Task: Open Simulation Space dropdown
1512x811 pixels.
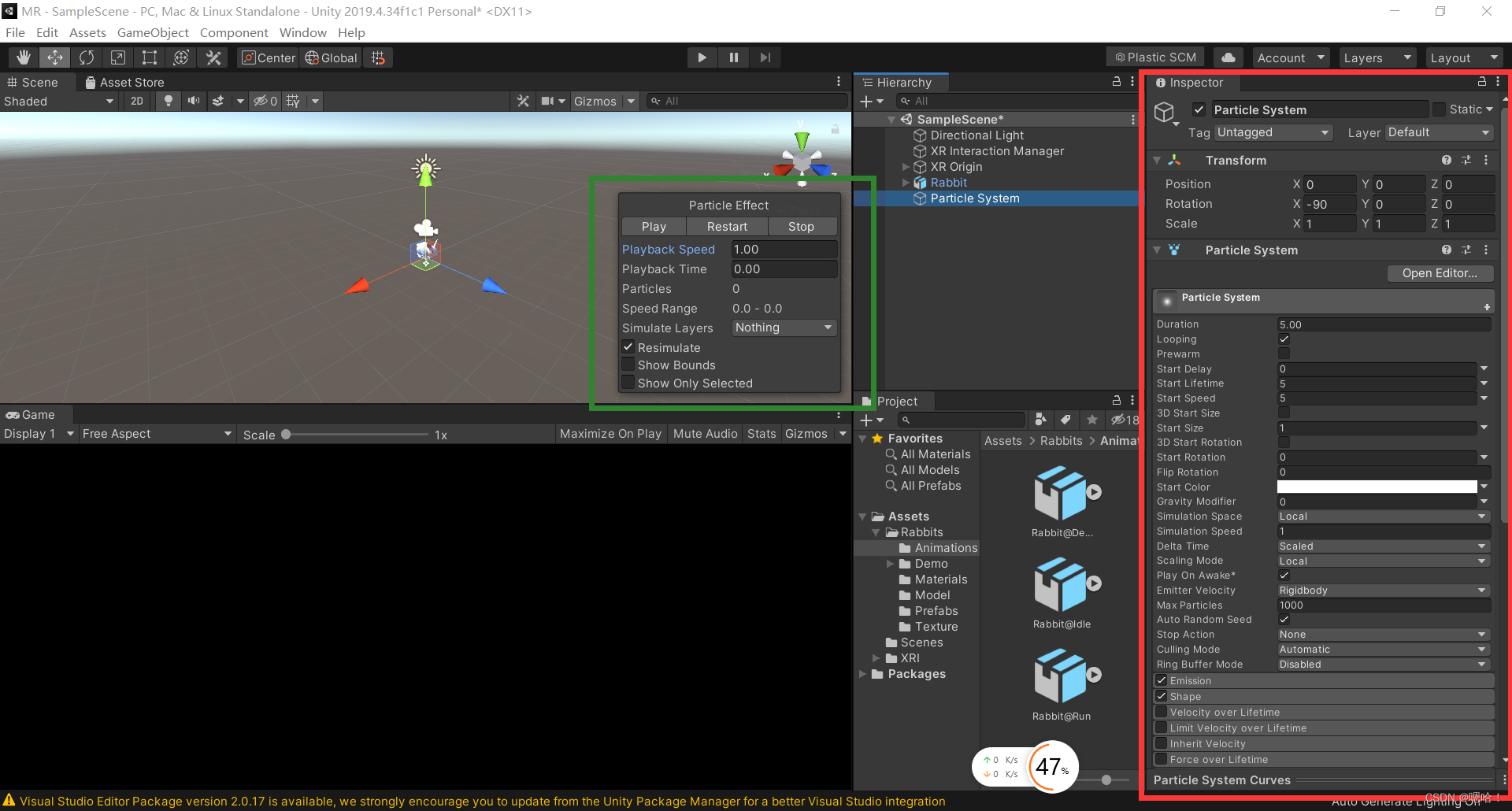Action: pyautogui.click(x=1384, y=517)
